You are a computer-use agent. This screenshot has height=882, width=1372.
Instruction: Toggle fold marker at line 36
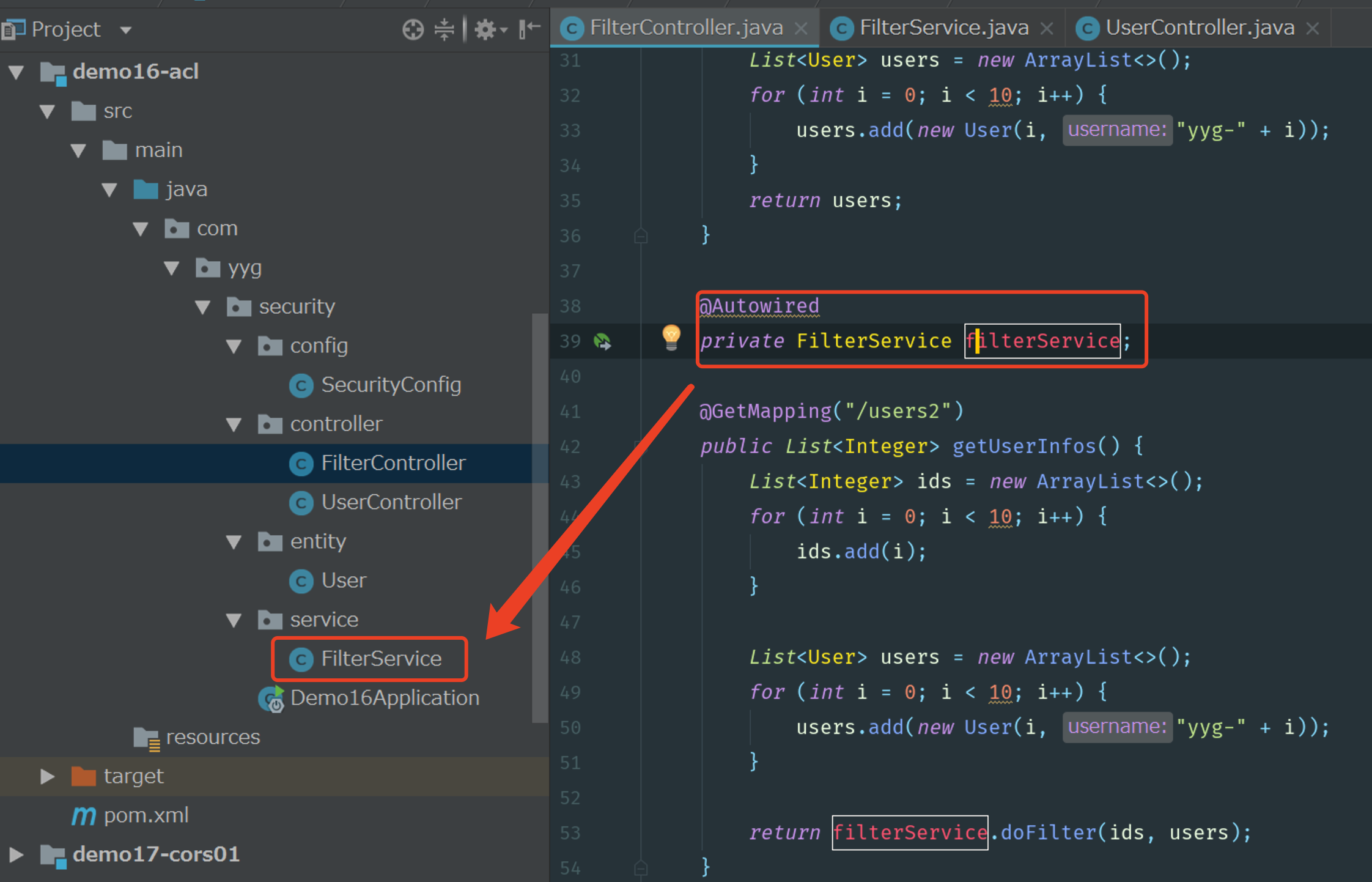[640, 236]
